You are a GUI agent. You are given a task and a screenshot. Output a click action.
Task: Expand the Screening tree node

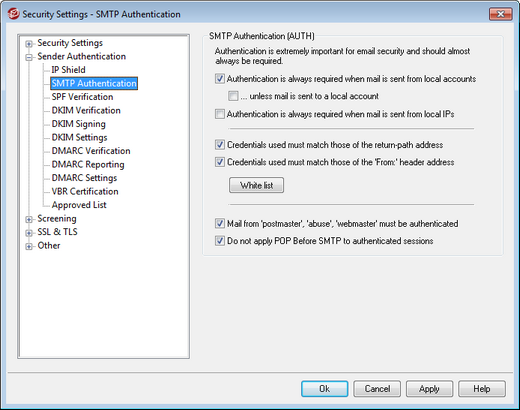29,219
